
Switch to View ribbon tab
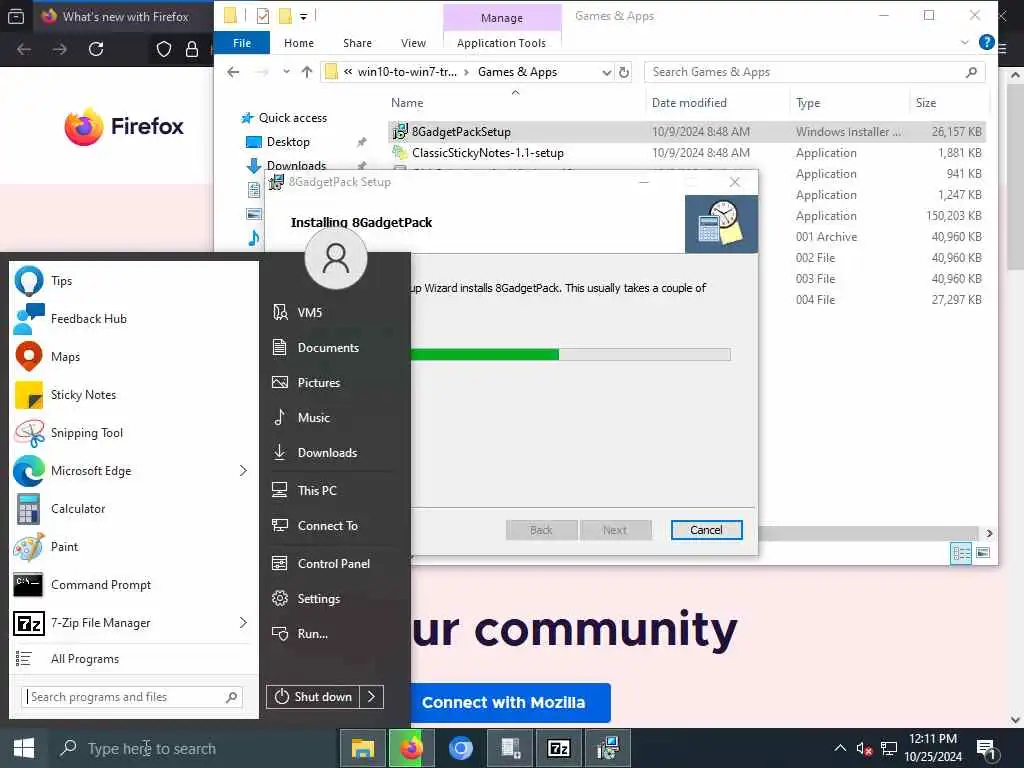413,43
